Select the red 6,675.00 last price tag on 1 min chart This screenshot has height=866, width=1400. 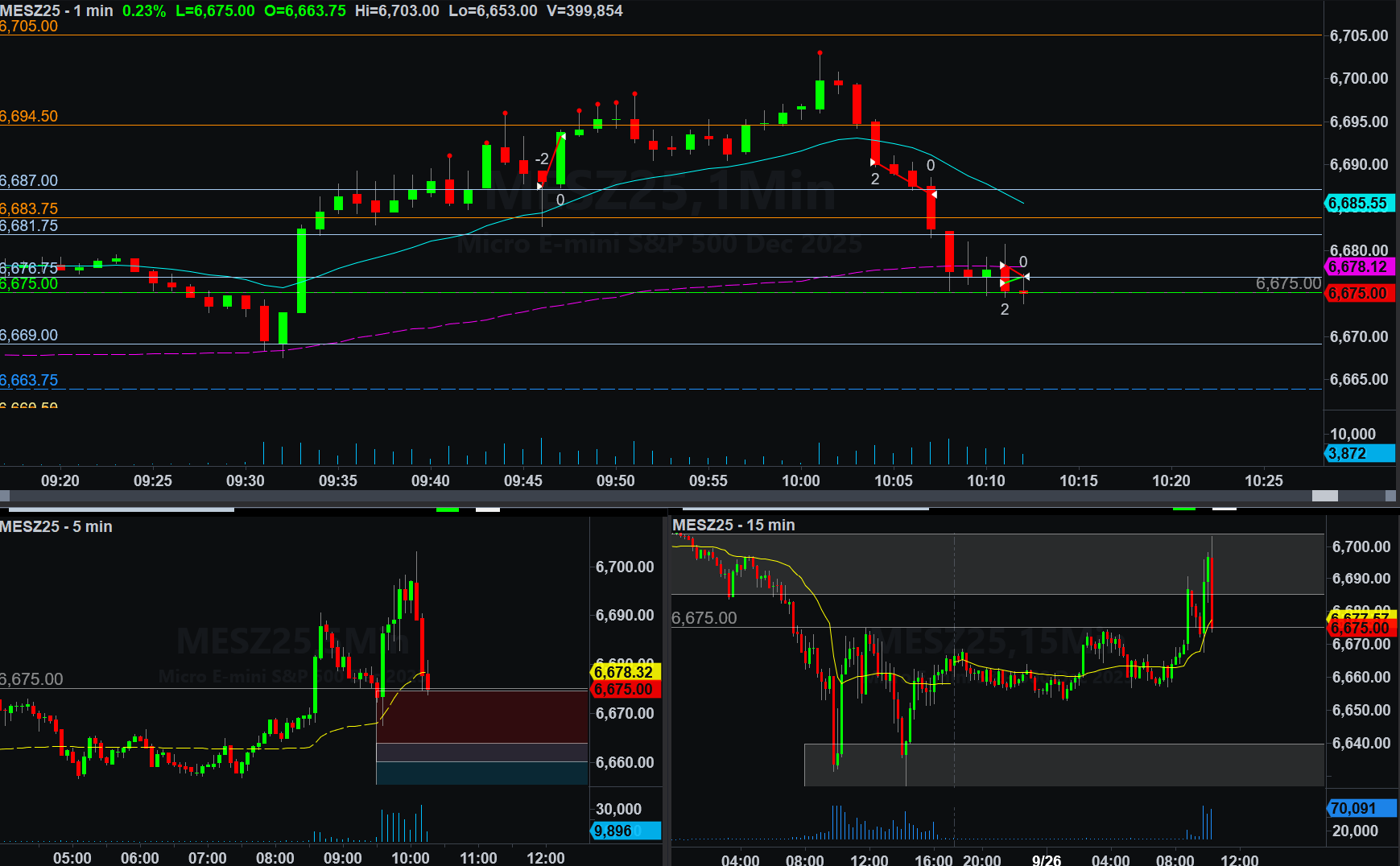tap(1359, 294)
